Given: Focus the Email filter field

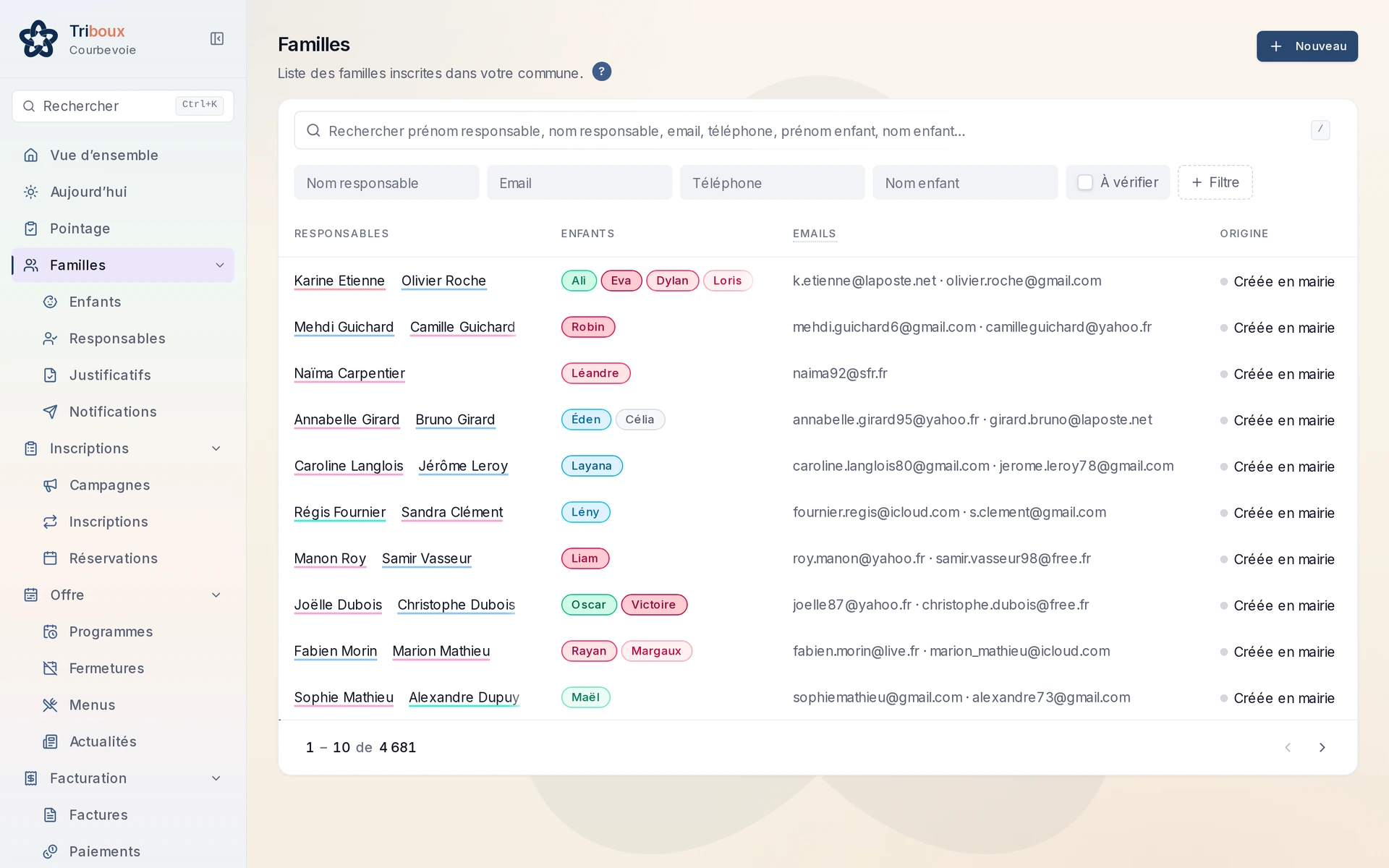Looking at the screenshot, I should tap(579, 182).
